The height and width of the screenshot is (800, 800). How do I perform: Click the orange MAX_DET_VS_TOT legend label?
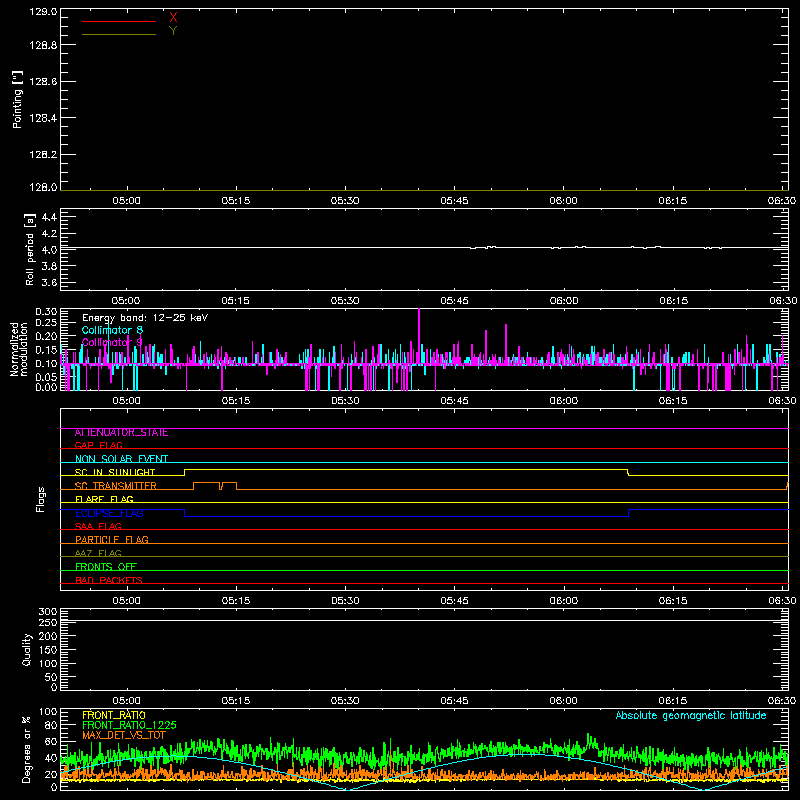124,735
